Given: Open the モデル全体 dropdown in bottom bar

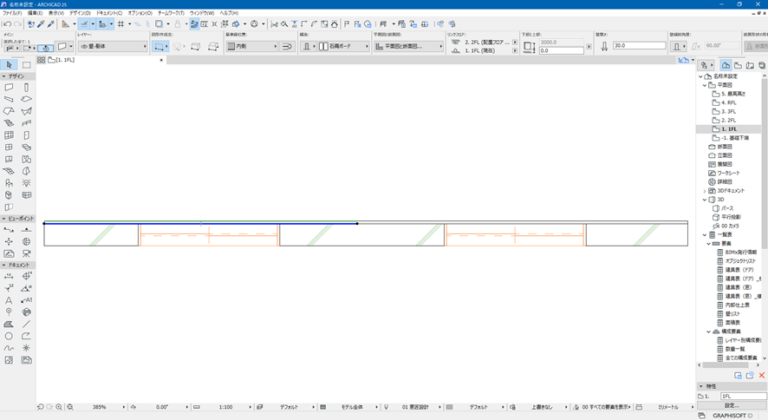Looking at the screenshot, I should tap(350, 407).
